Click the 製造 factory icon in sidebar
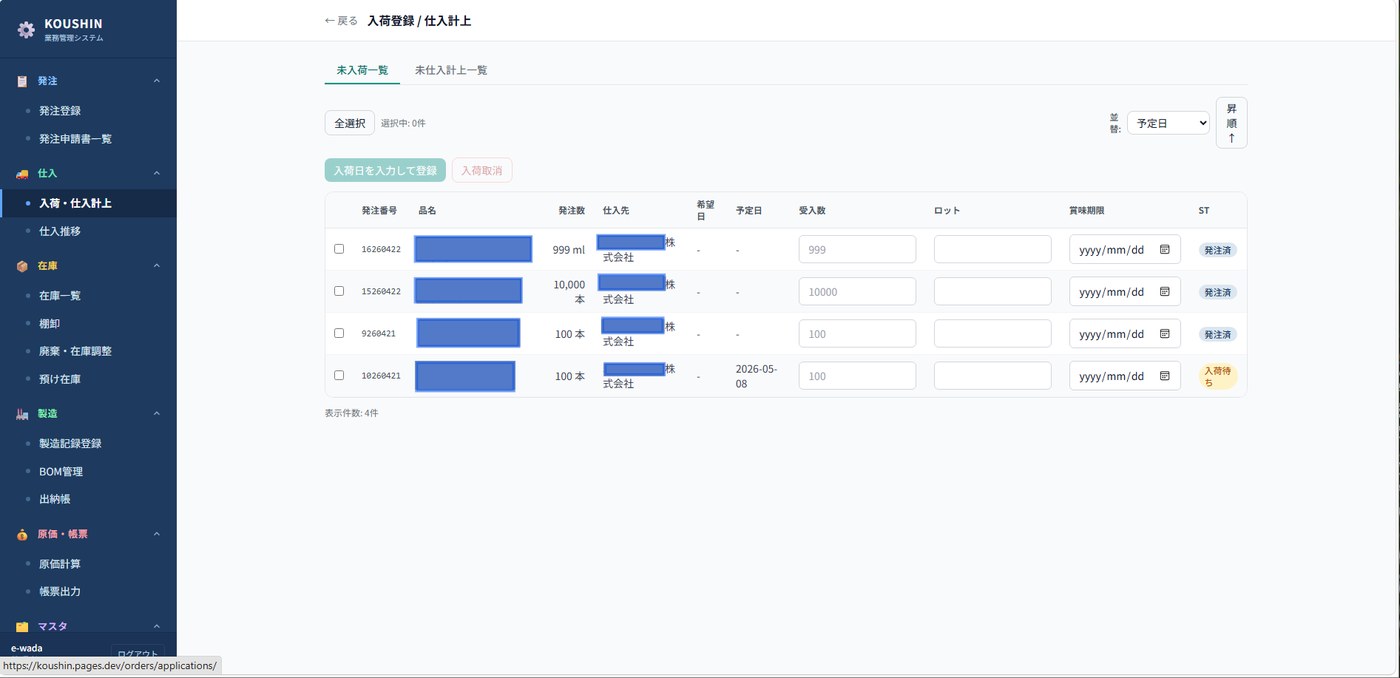Screen dimensions: 1400x678 [x=22, y=414]
